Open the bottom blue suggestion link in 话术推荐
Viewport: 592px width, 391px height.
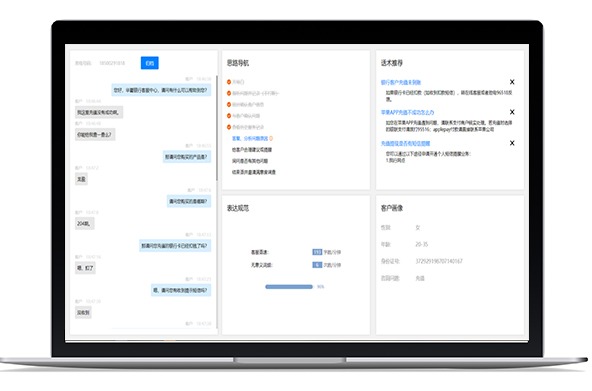[x=405, y=143]
